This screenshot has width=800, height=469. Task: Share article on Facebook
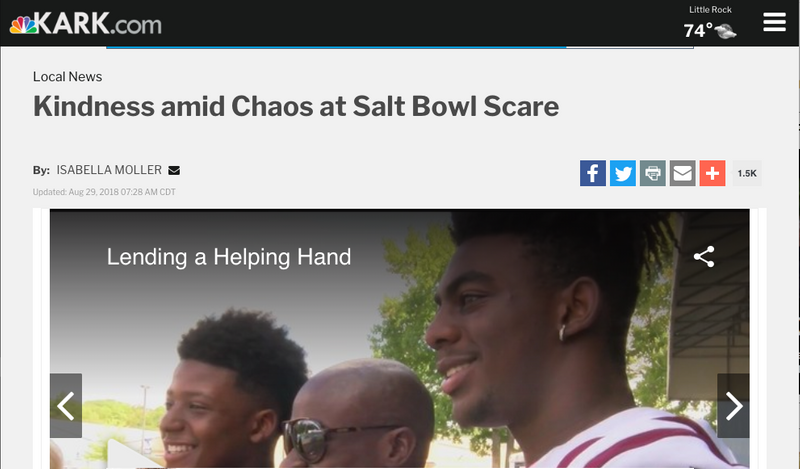coord(592,173)
